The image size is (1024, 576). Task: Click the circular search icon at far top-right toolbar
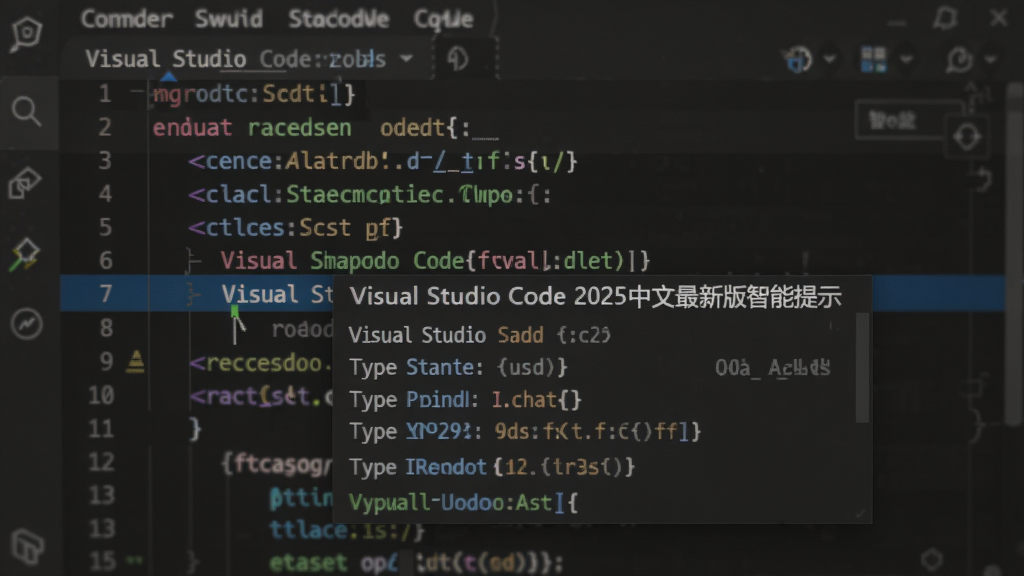pos(959,59)
